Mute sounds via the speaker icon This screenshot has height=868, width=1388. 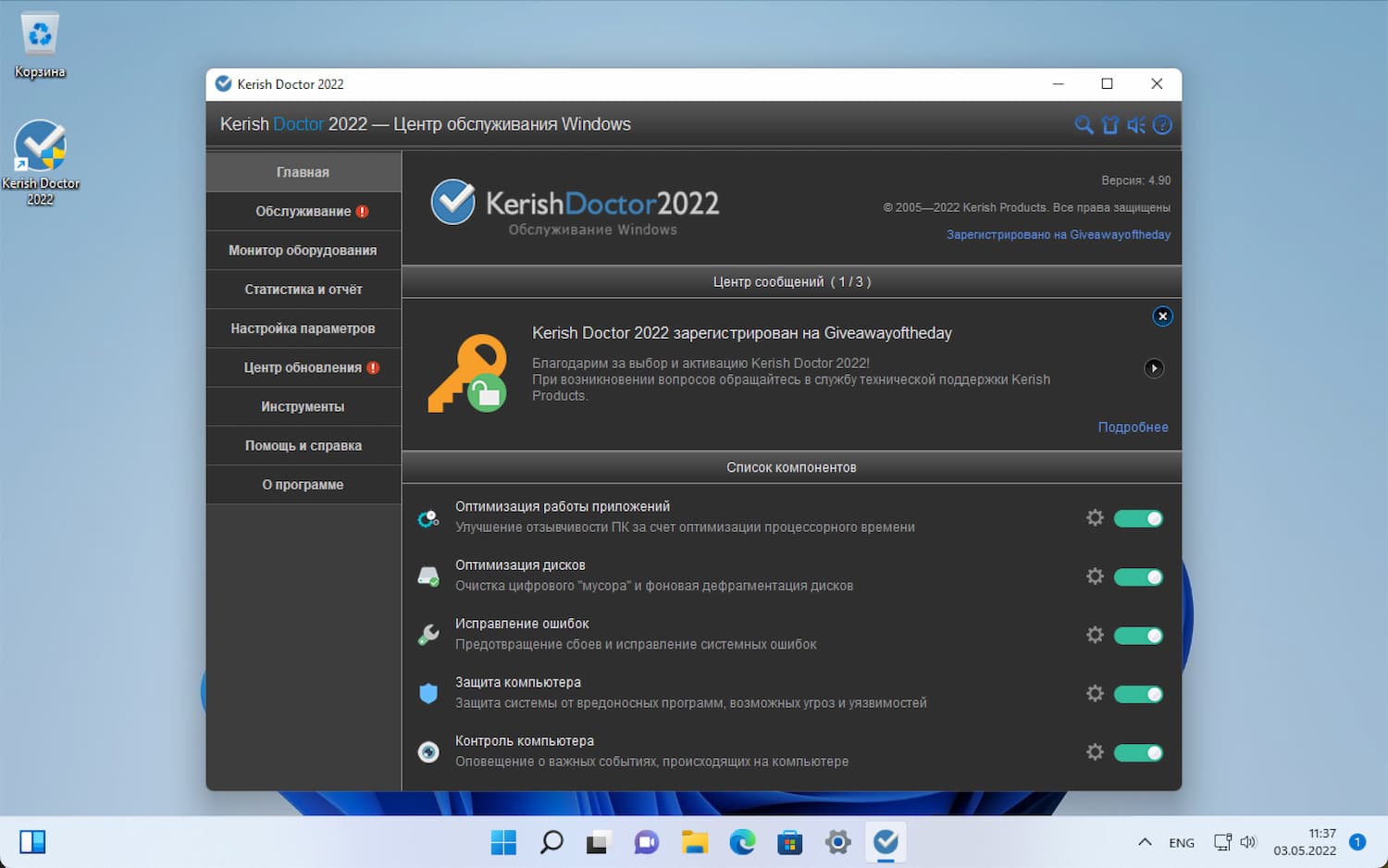pos(1136,124)
